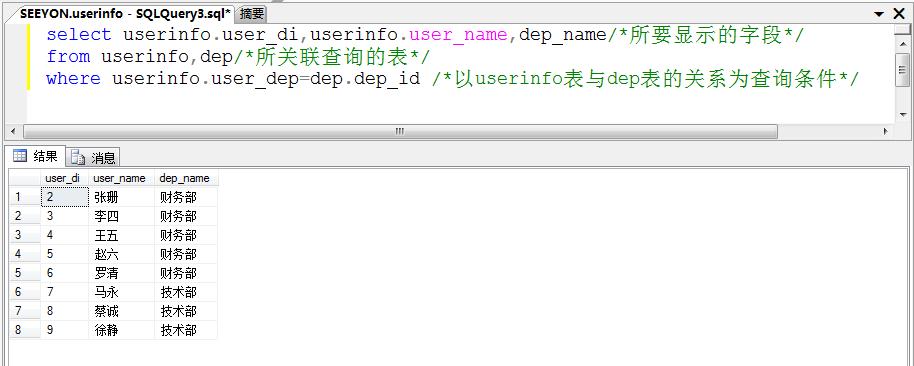Open the active files dropdown arrow
The width and height of the screenshot is (914, 366).
[878, 14]
